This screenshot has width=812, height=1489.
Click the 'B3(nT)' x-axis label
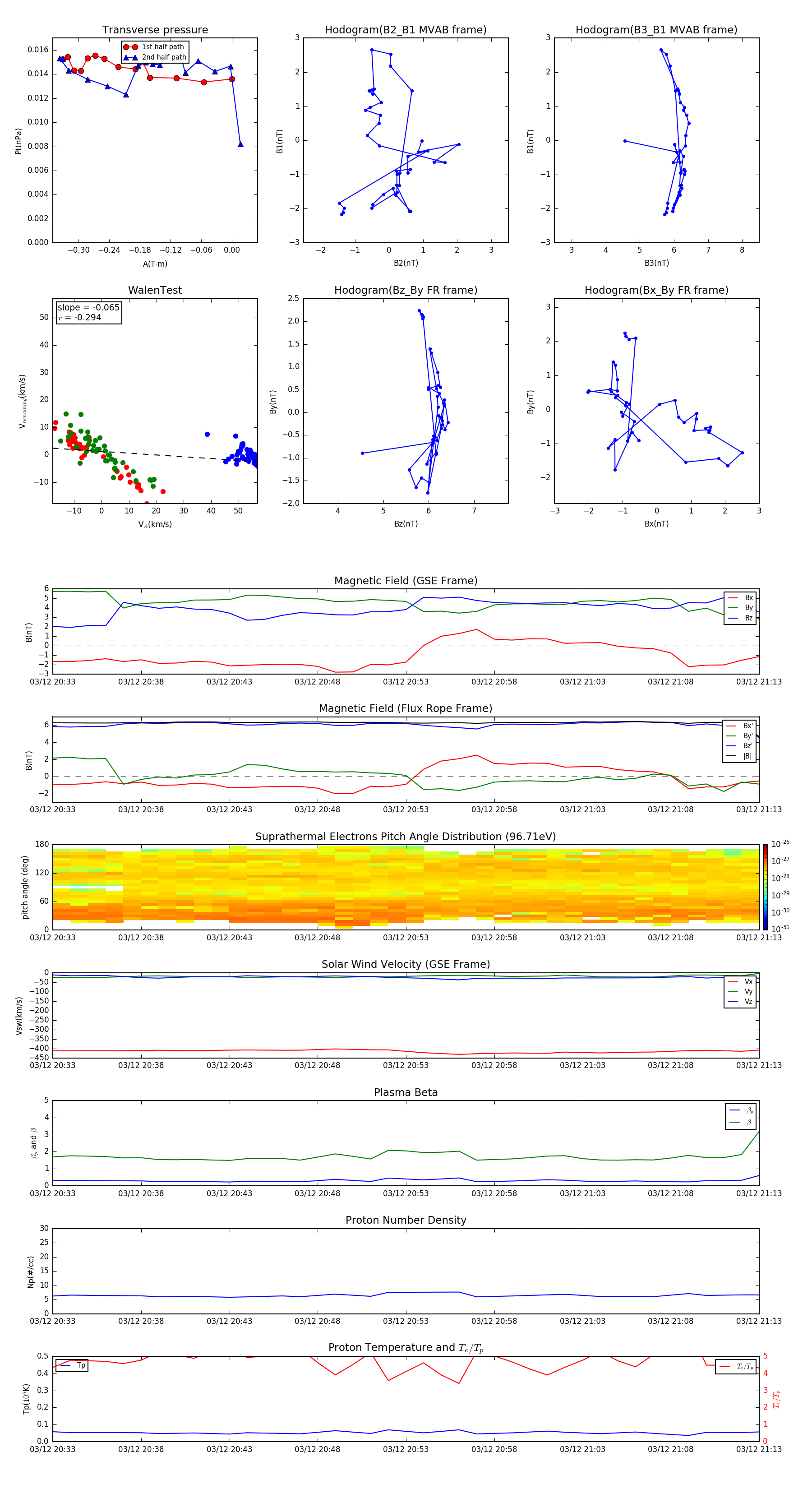click(656, 263)
